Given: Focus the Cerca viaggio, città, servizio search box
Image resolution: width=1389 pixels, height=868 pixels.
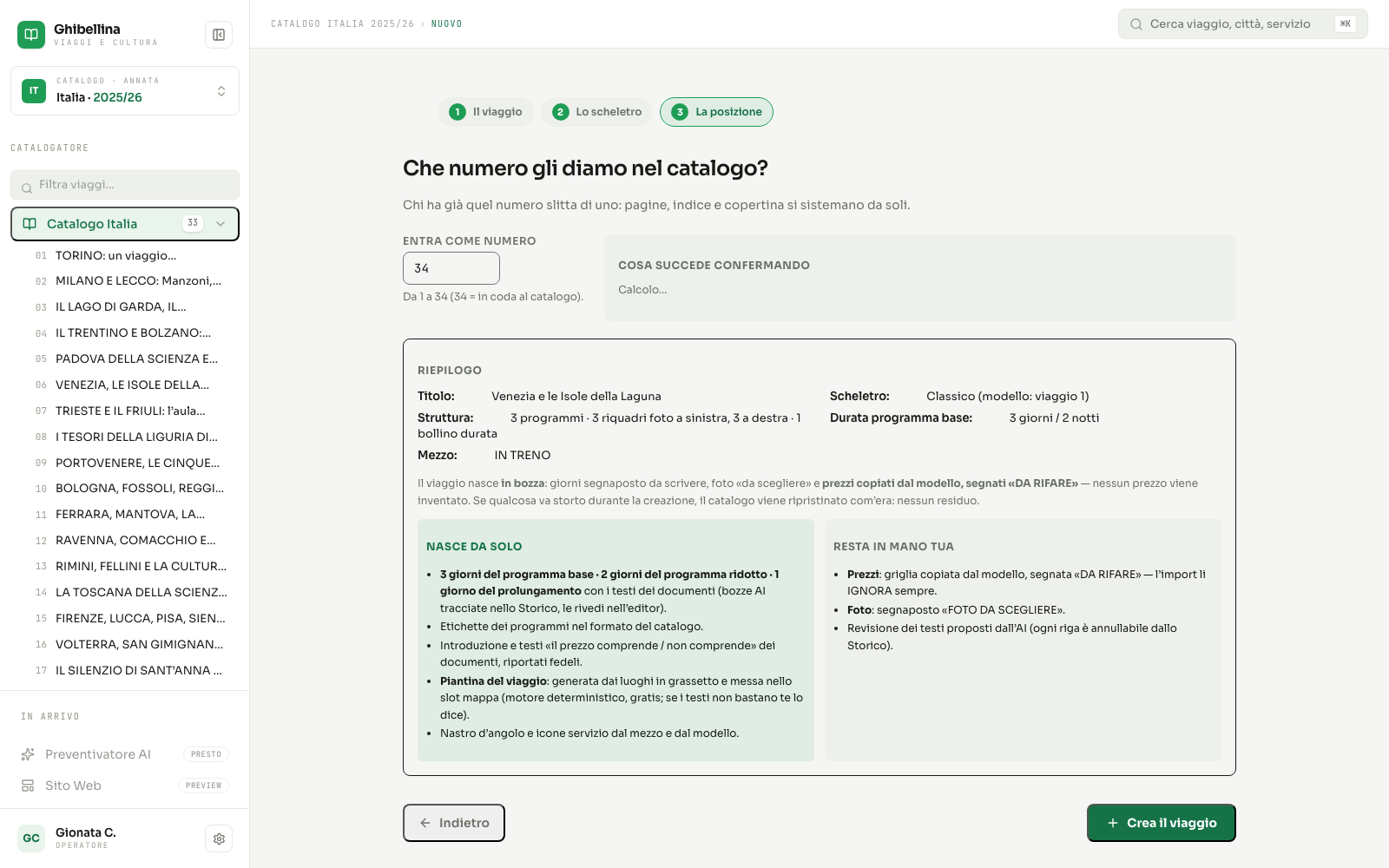Looking at the screenshot, I should tap(1243, 24).
